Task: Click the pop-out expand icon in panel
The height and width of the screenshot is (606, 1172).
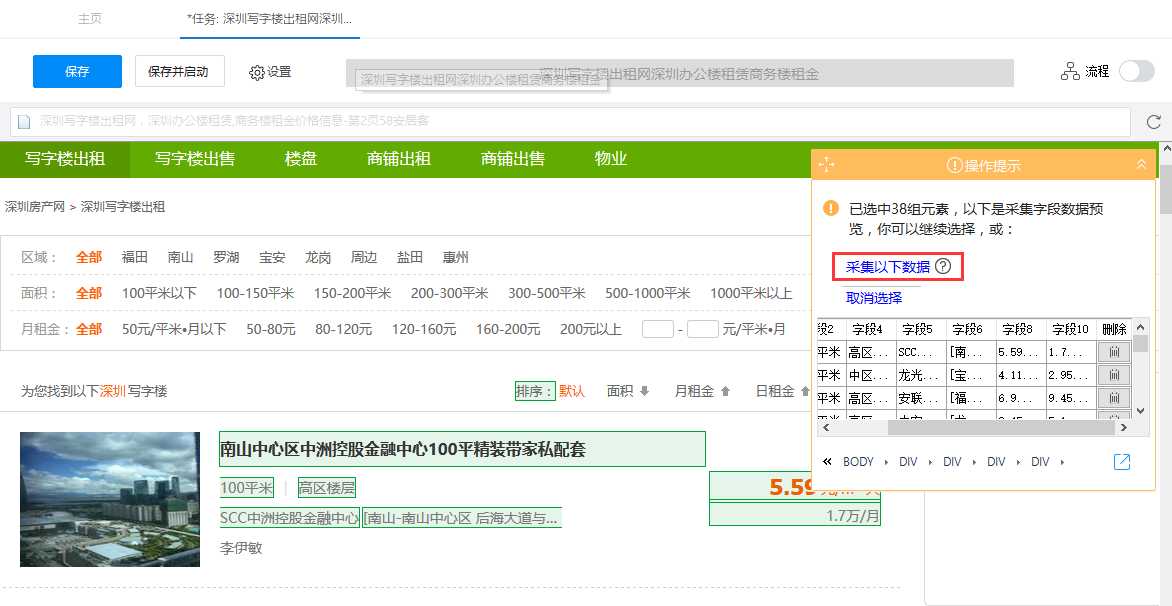Action: click(1122, 462)
